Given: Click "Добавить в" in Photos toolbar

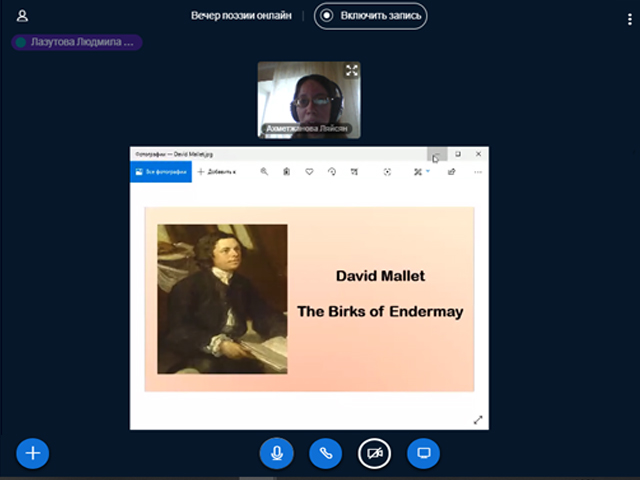Looking at the screenshot, I should (216, 172).
